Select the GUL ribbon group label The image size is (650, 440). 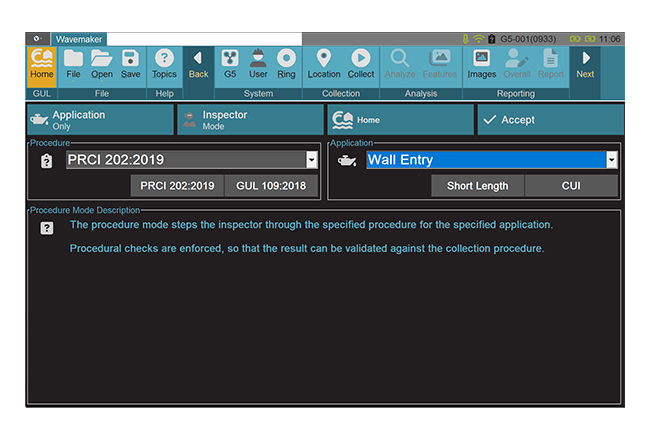tap(41, 94)
